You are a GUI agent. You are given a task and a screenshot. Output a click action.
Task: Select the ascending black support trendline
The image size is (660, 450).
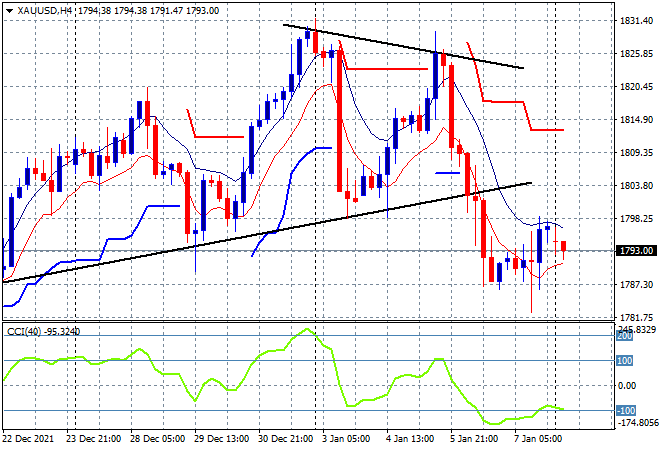[x=267, y=232]
